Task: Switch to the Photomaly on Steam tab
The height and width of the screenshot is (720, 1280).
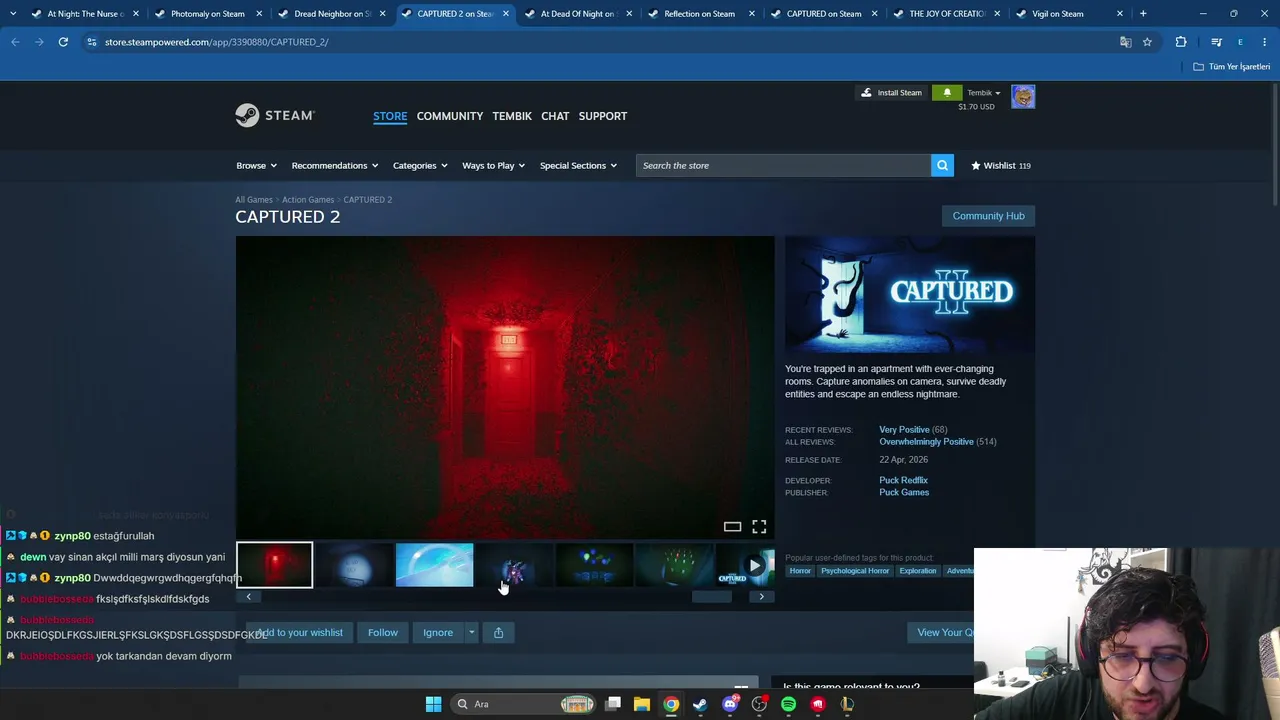Action: [207, 14]
